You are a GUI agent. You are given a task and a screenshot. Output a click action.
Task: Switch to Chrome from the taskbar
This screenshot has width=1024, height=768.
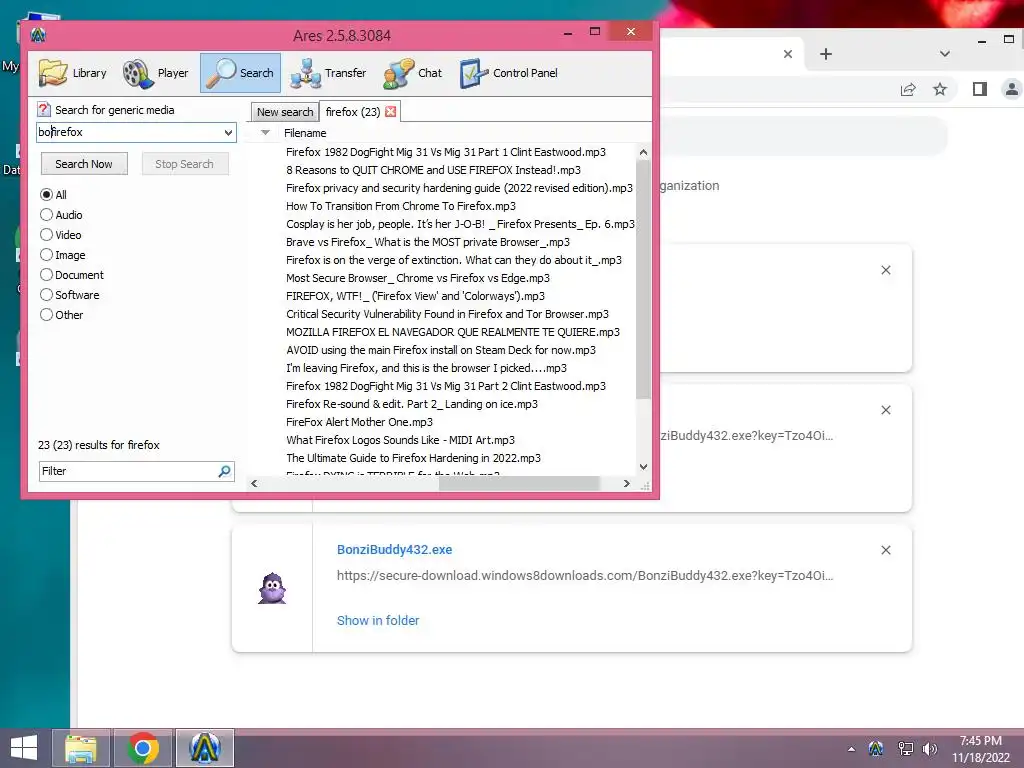[143, 748]
